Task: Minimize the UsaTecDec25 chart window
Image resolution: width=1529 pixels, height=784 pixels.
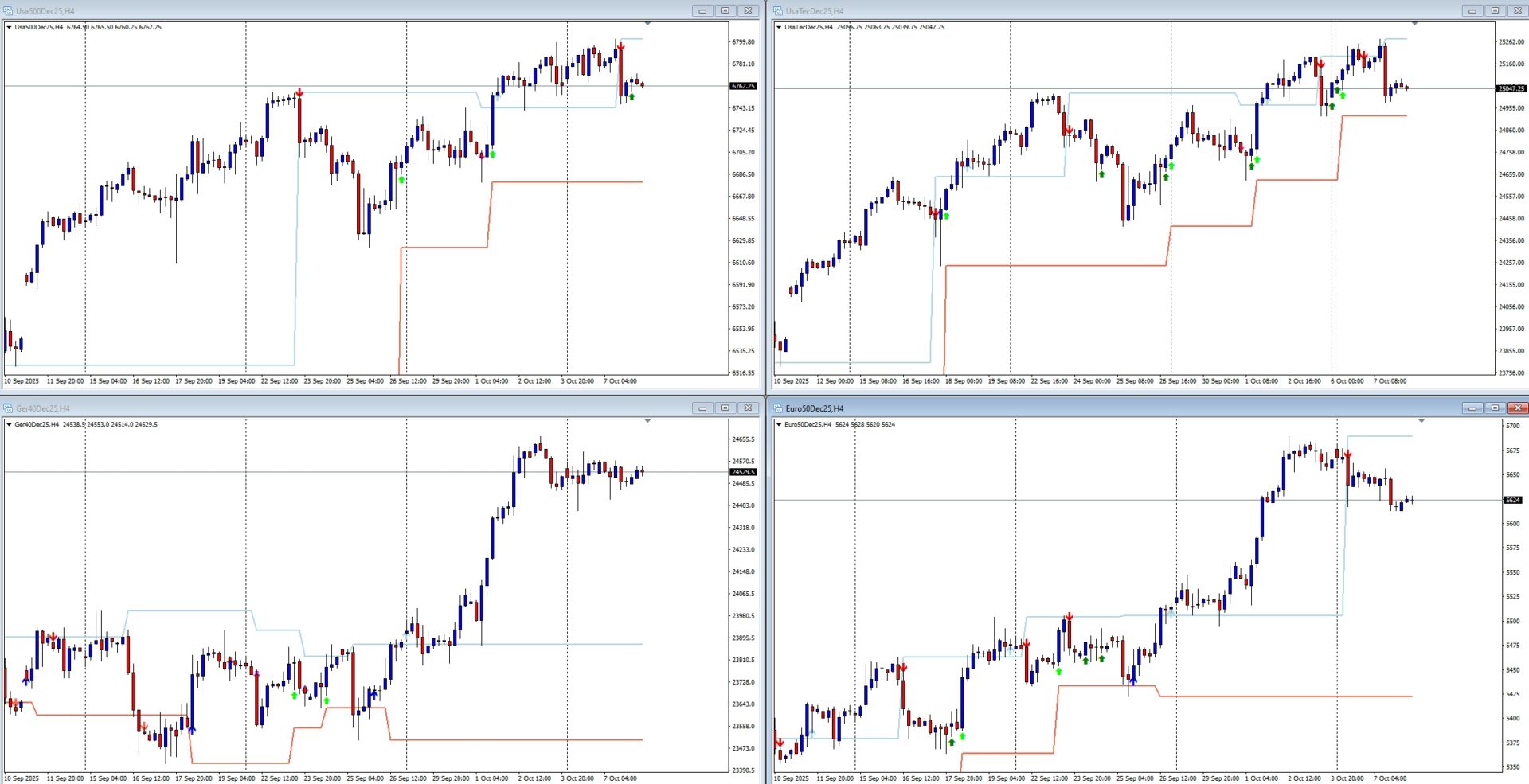Action: (1472, 10)
